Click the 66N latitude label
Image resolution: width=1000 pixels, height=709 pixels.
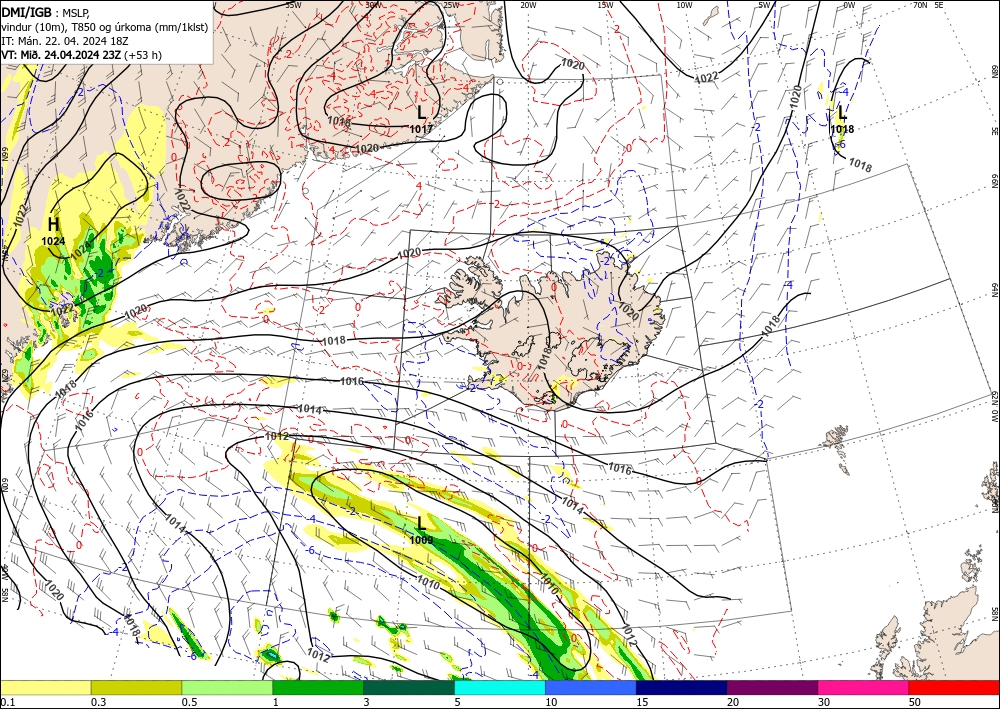(994, 181)
